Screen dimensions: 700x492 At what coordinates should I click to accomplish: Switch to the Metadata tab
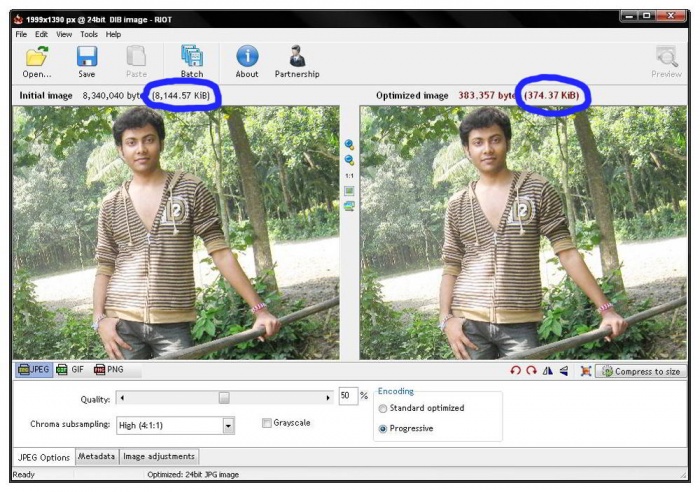[96, 456]
